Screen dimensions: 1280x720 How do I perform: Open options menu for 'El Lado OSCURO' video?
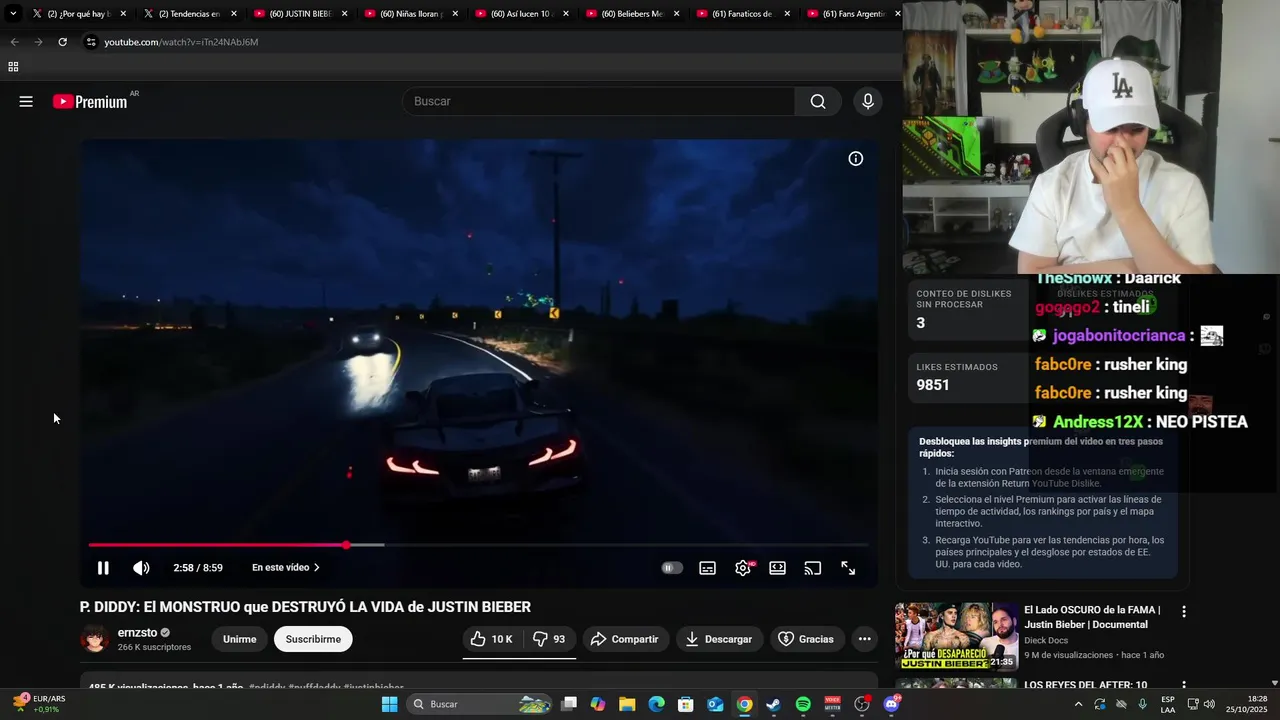coord(1184,611)
